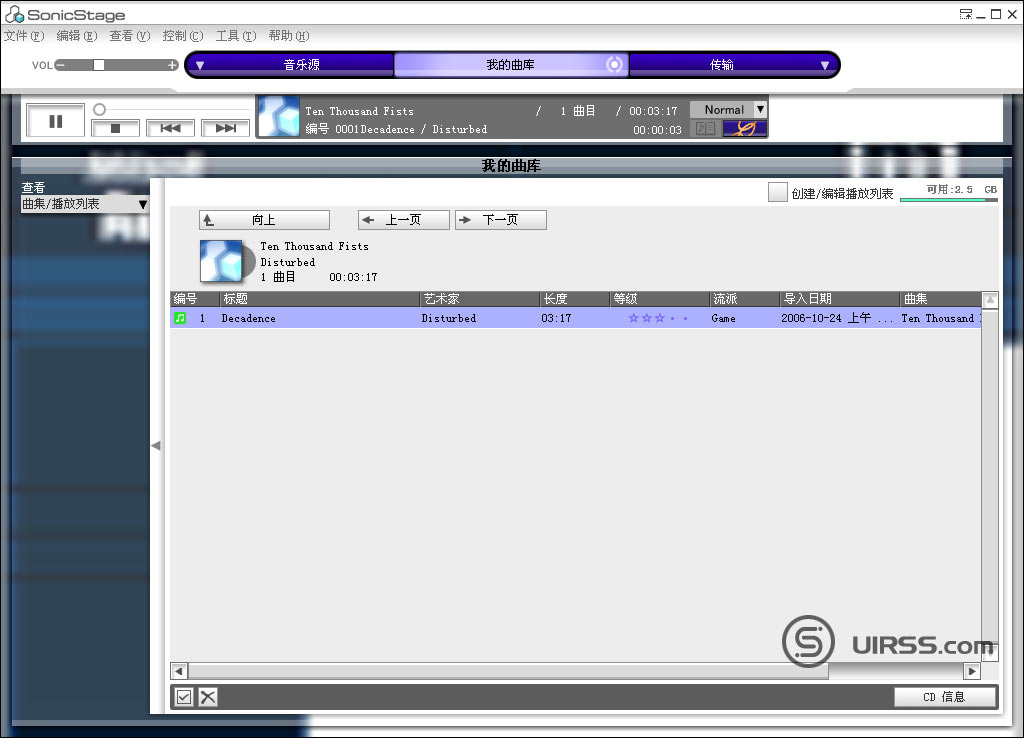Viewport: 1024px width, 738px height.
Task: Open the CD 信息 button
Action: (x=944, y=697)
